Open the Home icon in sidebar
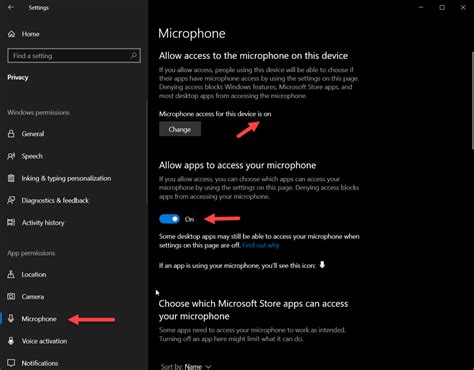The height and width of the screenshot is (370, 474). tap(11, 34)
